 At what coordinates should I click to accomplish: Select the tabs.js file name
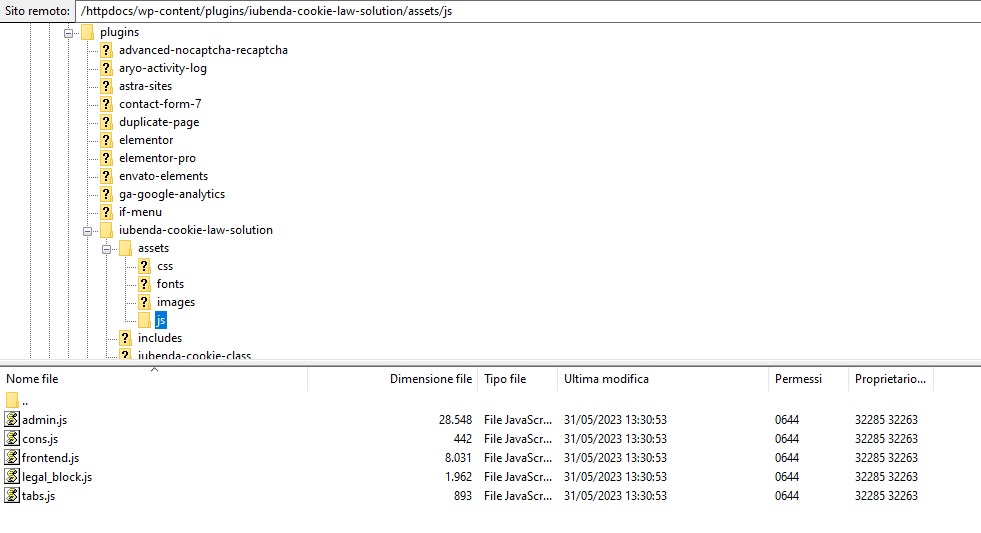38,496
